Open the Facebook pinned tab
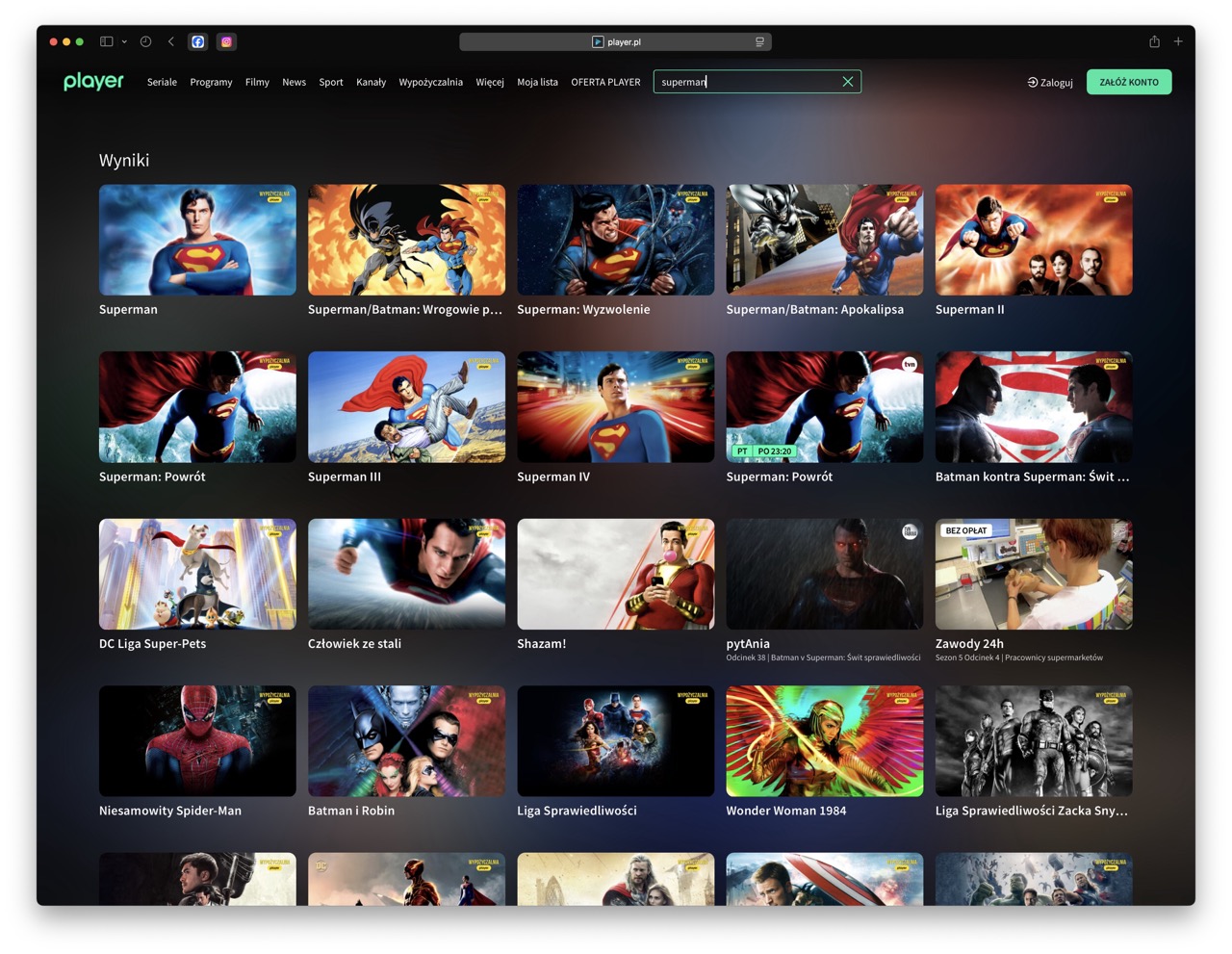The width and height of the screenshot is (1232, 954). (198, 41)
